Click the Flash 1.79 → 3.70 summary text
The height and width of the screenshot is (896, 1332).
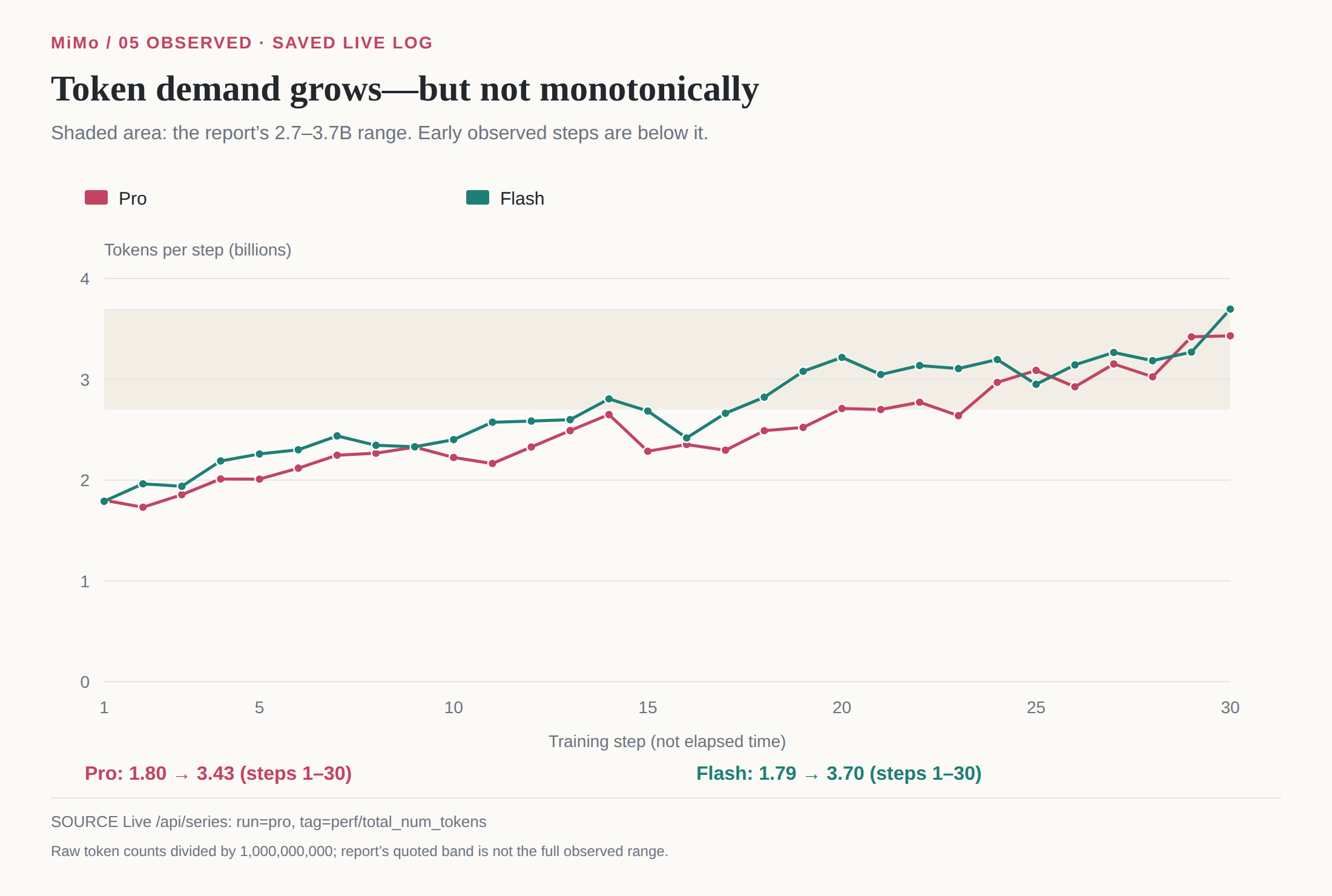[x=839, y=773]
